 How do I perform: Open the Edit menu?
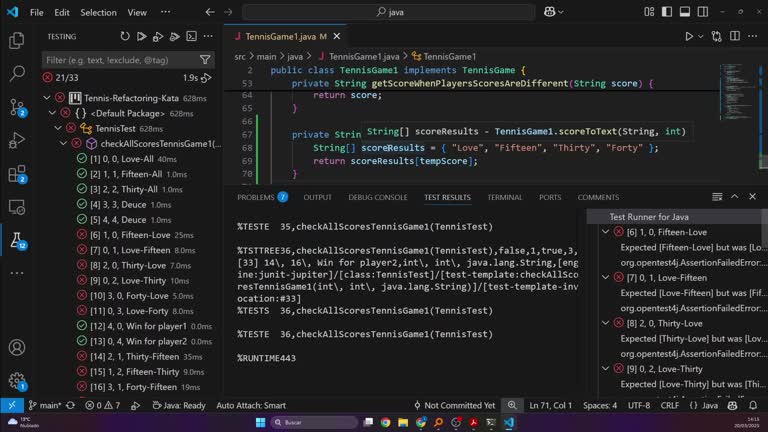(62, 12)
